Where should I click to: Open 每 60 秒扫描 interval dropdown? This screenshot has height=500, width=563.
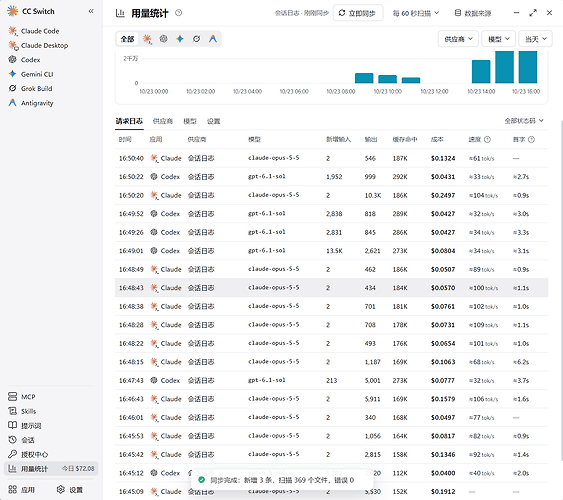[x=415, y=13]
